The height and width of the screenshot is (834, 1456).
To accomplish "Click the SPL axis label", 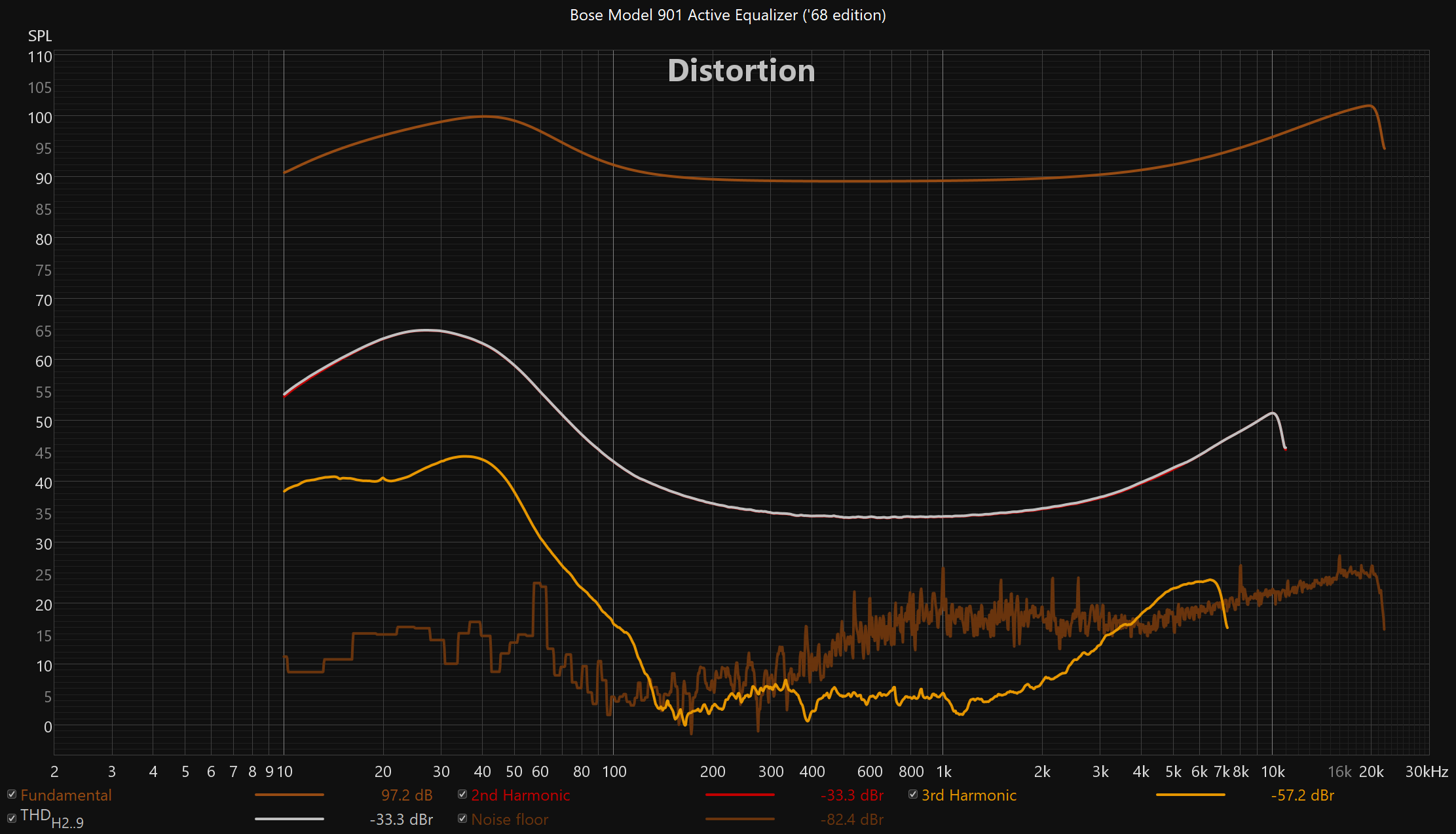I will click(x=40, y=36).
